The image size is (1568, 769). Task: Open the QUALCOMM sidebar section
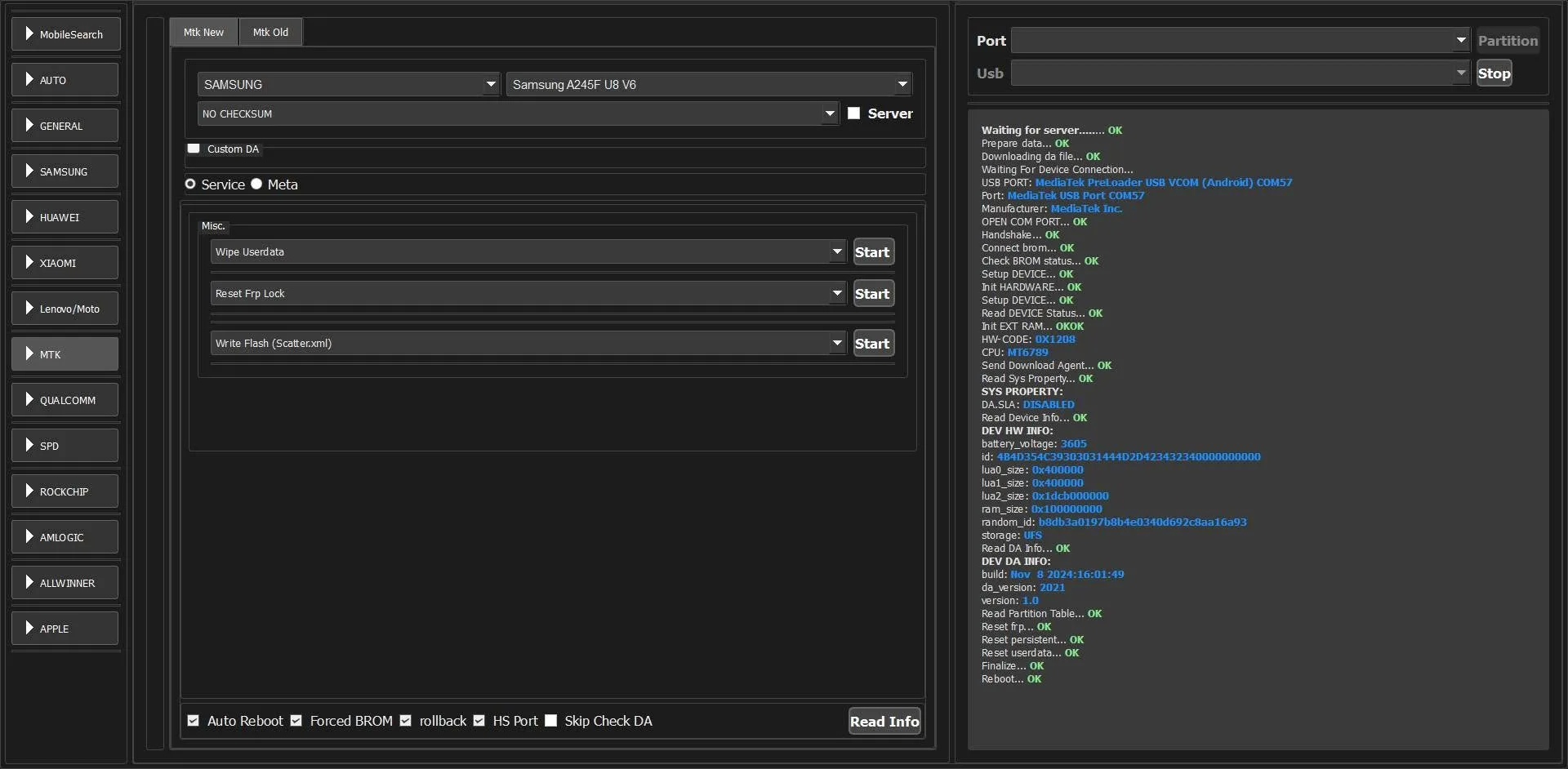[65, 400]
